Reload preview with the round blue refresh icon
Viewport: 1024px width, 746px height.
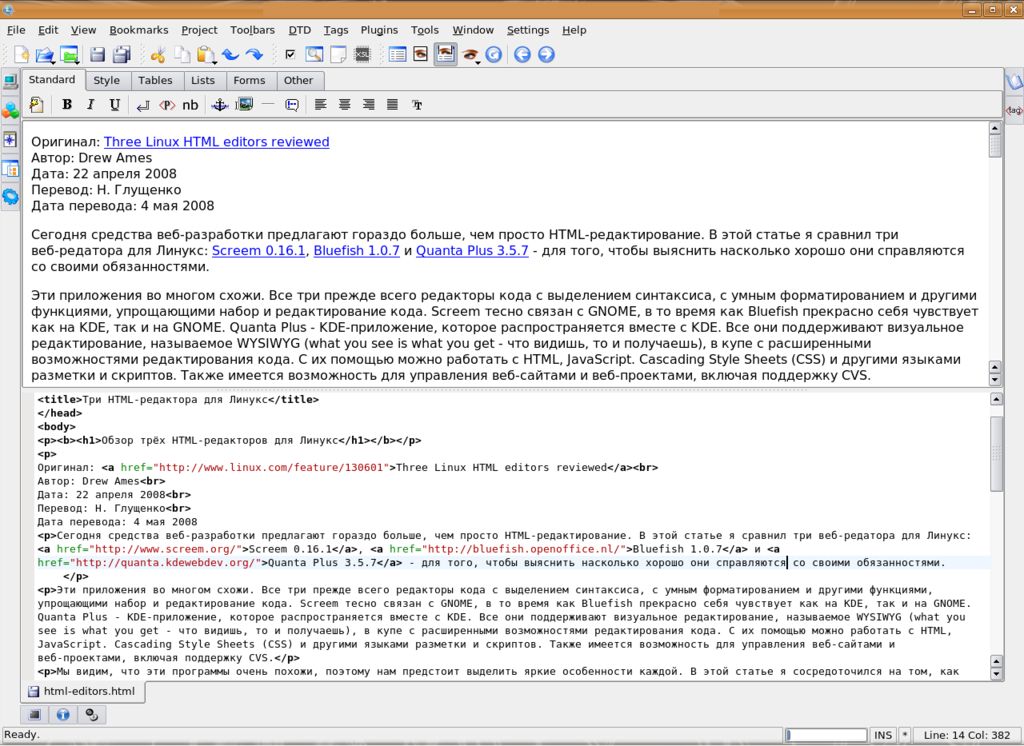(x=494, y=54)
